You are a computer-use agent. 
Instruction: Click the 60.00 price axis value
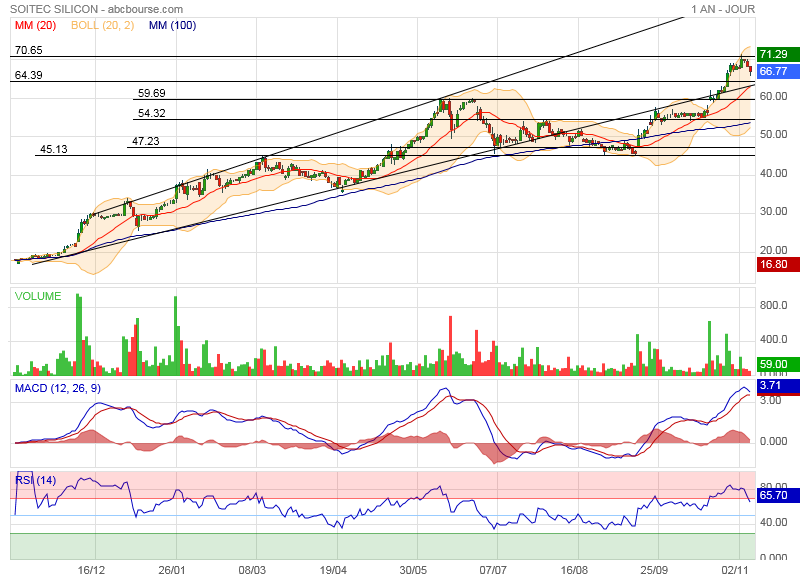tap(773, 96)
